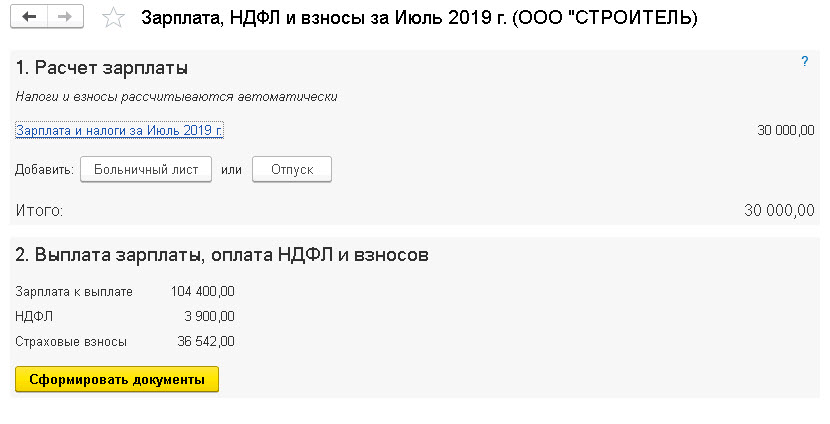Click the page title Зарплата, НДФЛ и взносы
The image size is (830, 424).
point(419,18)
